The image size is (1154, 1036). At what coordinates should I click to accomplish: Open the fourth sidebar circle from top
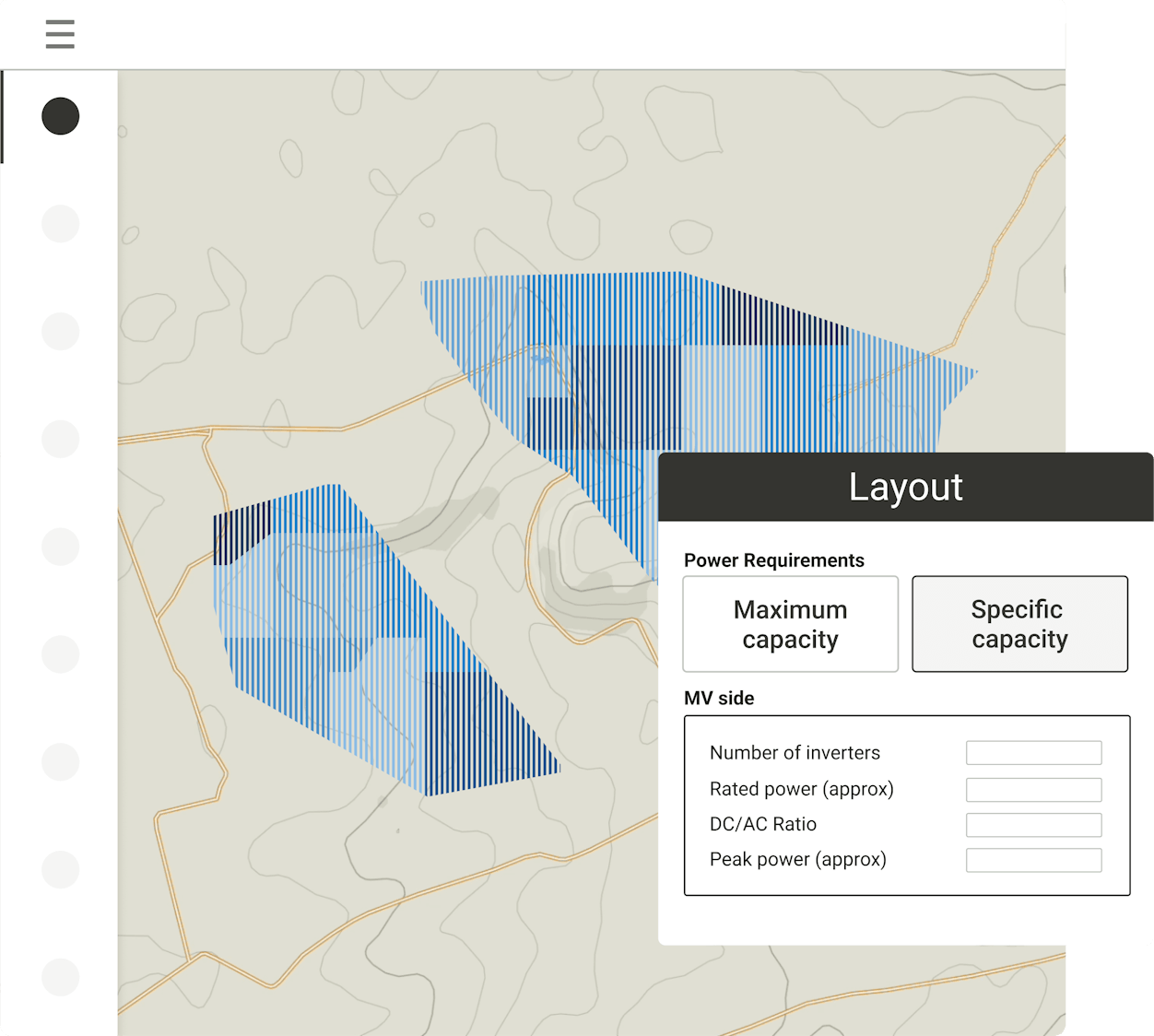(61, 439)
